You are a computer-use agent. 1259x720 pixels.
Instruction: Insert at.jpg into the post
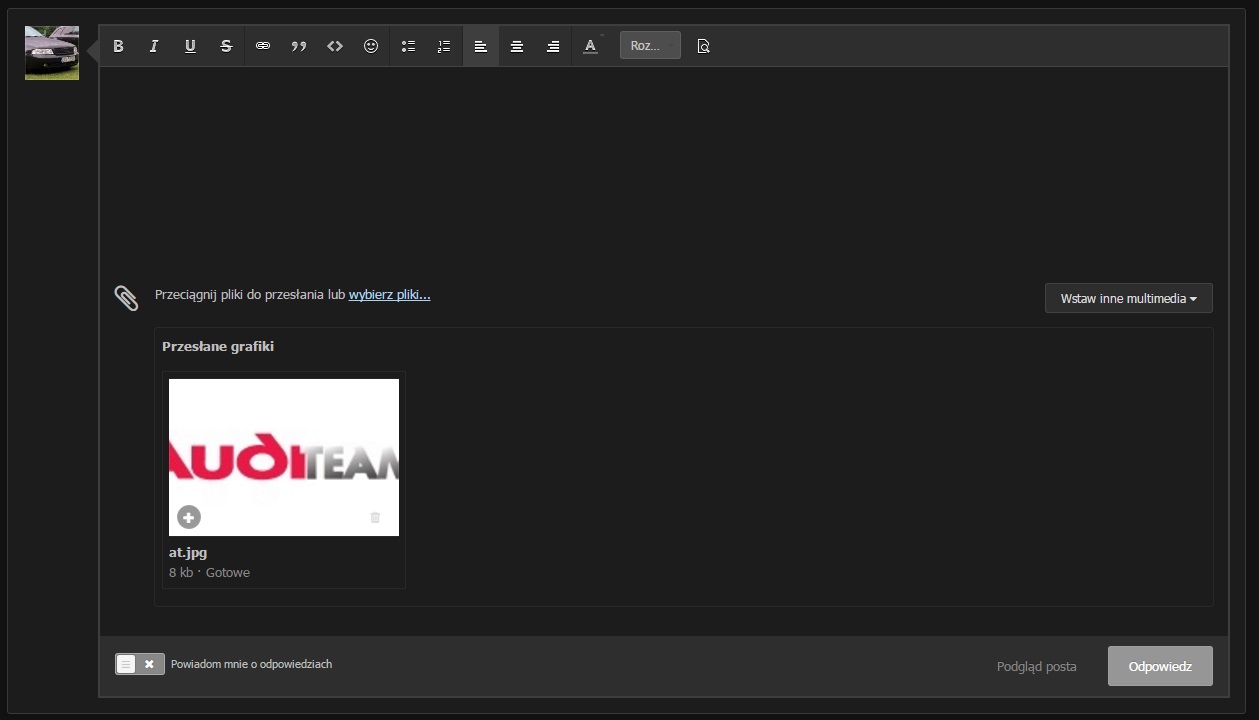pos(189,517)
